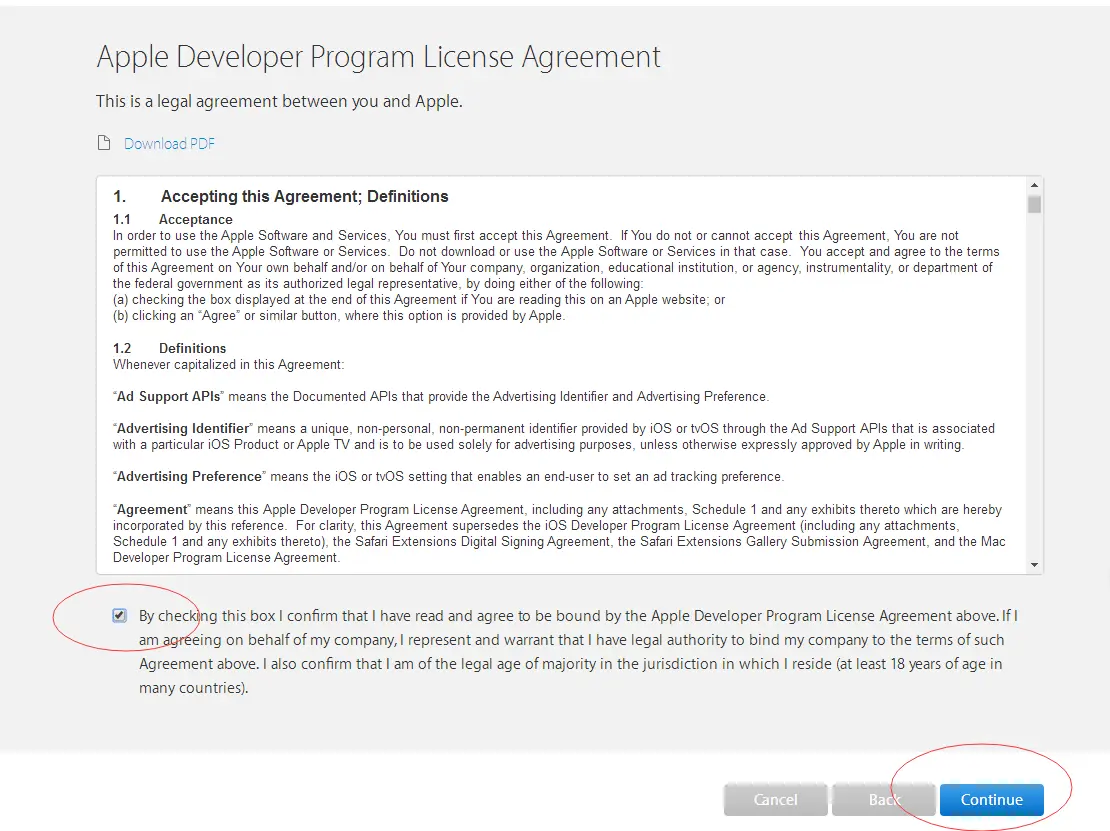Click the '(a) checking the box' clause

click(x=419, y=299)
